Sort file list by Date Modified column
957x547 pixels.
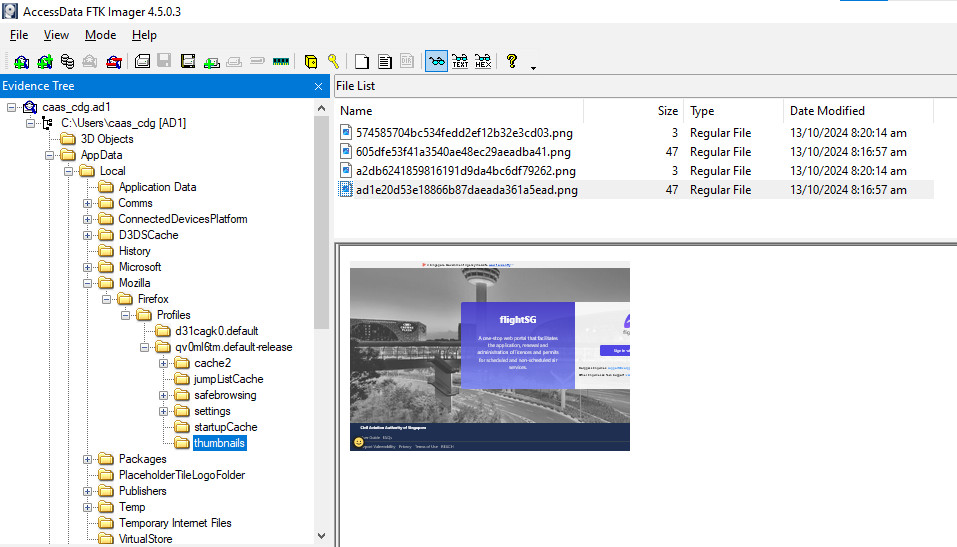click(x=858, y=111)
